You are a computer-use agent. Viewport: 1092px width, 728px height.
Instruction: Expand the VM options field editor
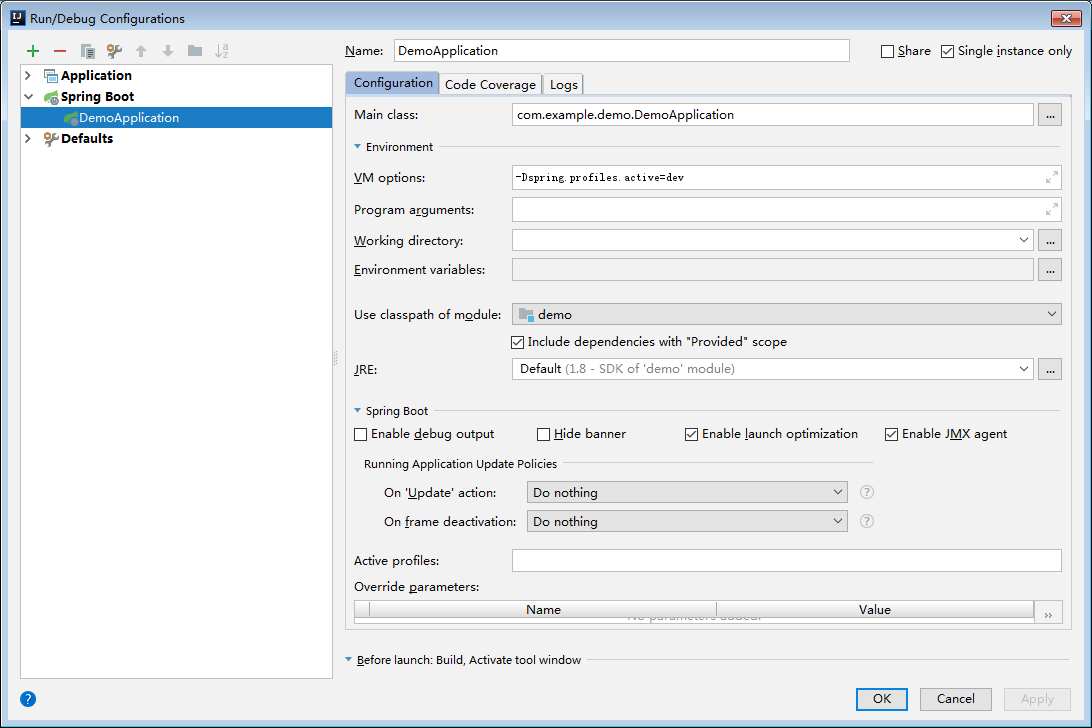1052,178
